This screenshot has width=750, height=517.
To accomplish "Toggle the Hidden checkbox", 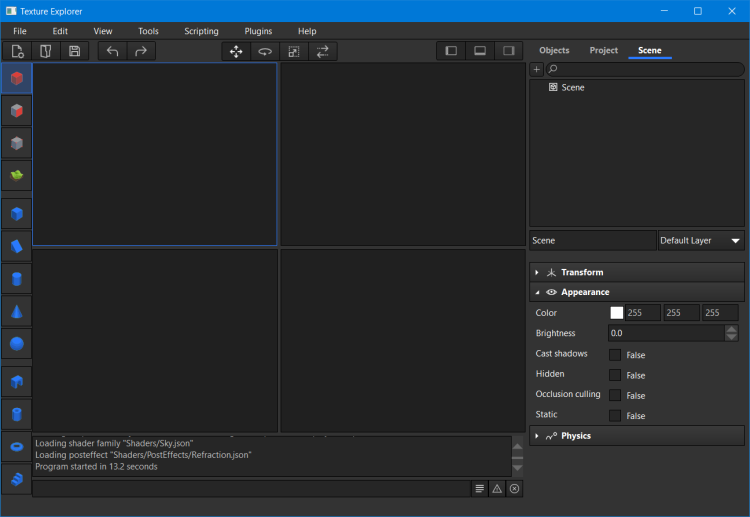I will (615, 375).
